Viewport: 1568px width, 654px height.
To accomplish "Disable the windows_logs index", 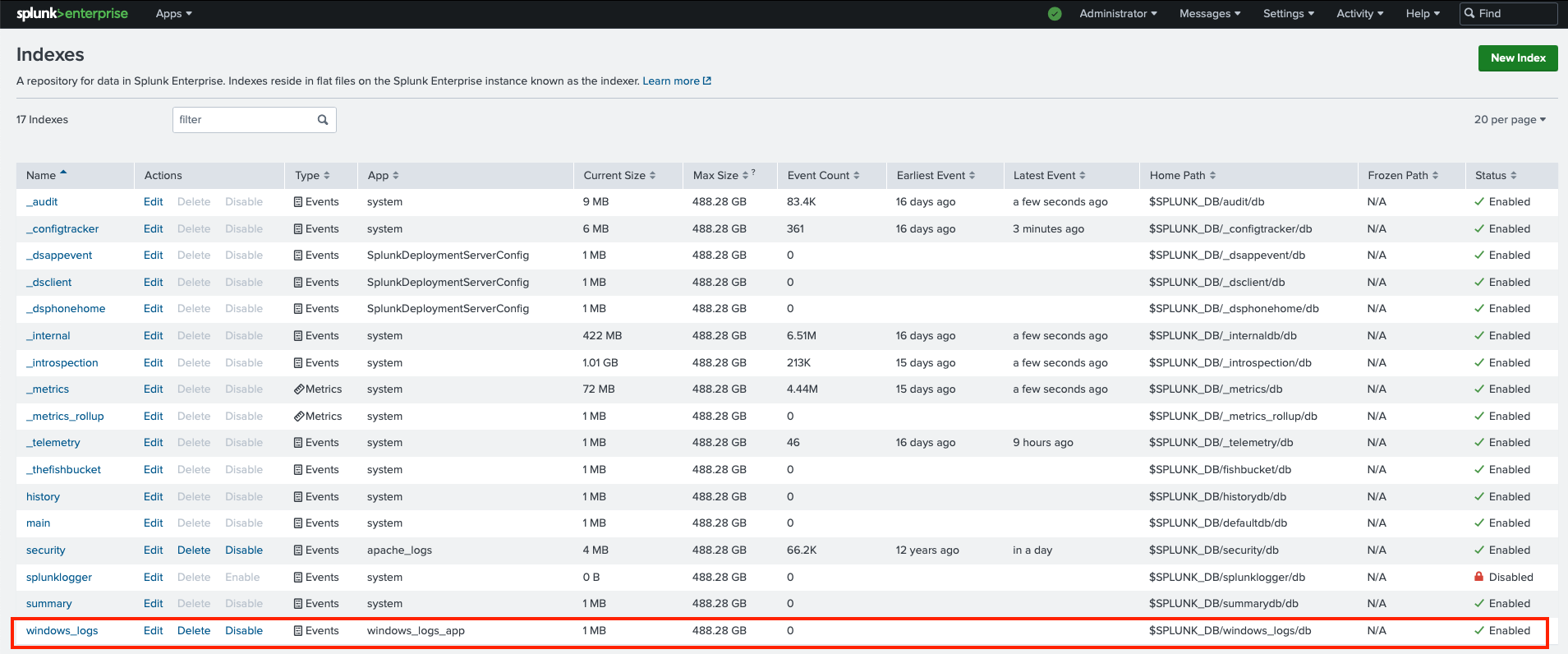I will [x=244, y=631].
